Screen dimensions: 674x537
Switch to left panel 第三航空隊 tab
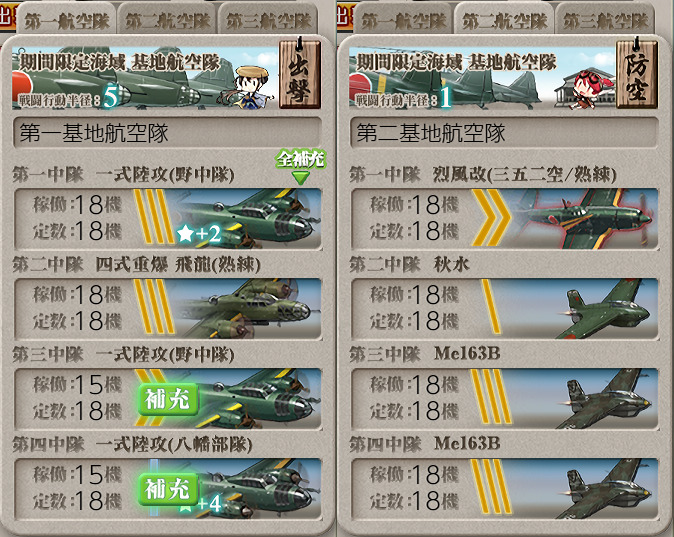269,20
